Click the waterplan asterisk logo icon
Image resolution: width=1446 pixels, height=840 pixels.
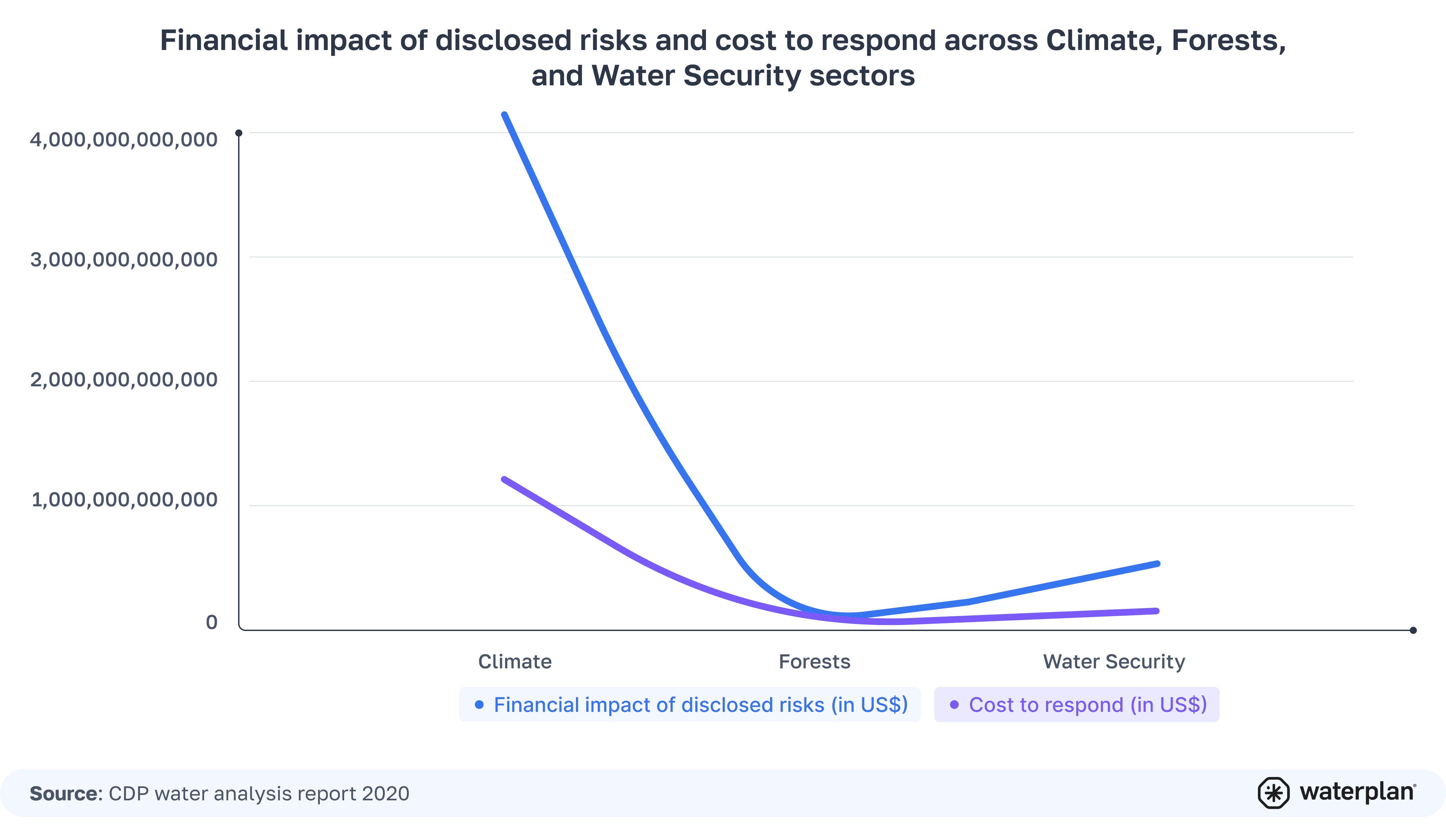[1273, 793]
